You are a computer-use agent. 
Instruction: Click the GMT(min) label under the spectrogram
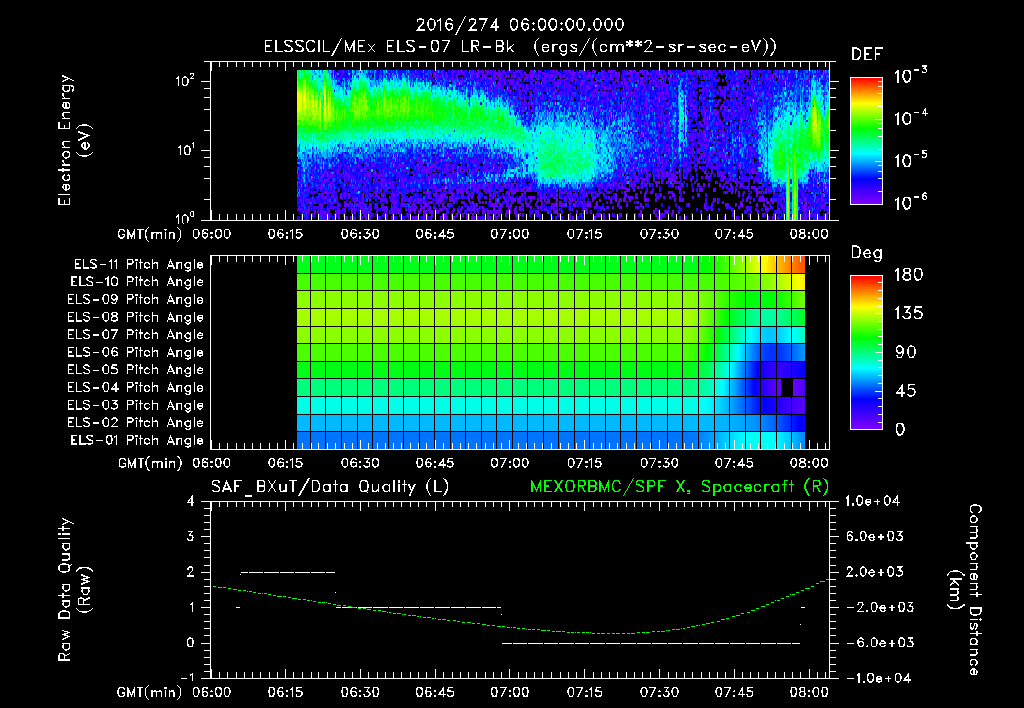150,234
